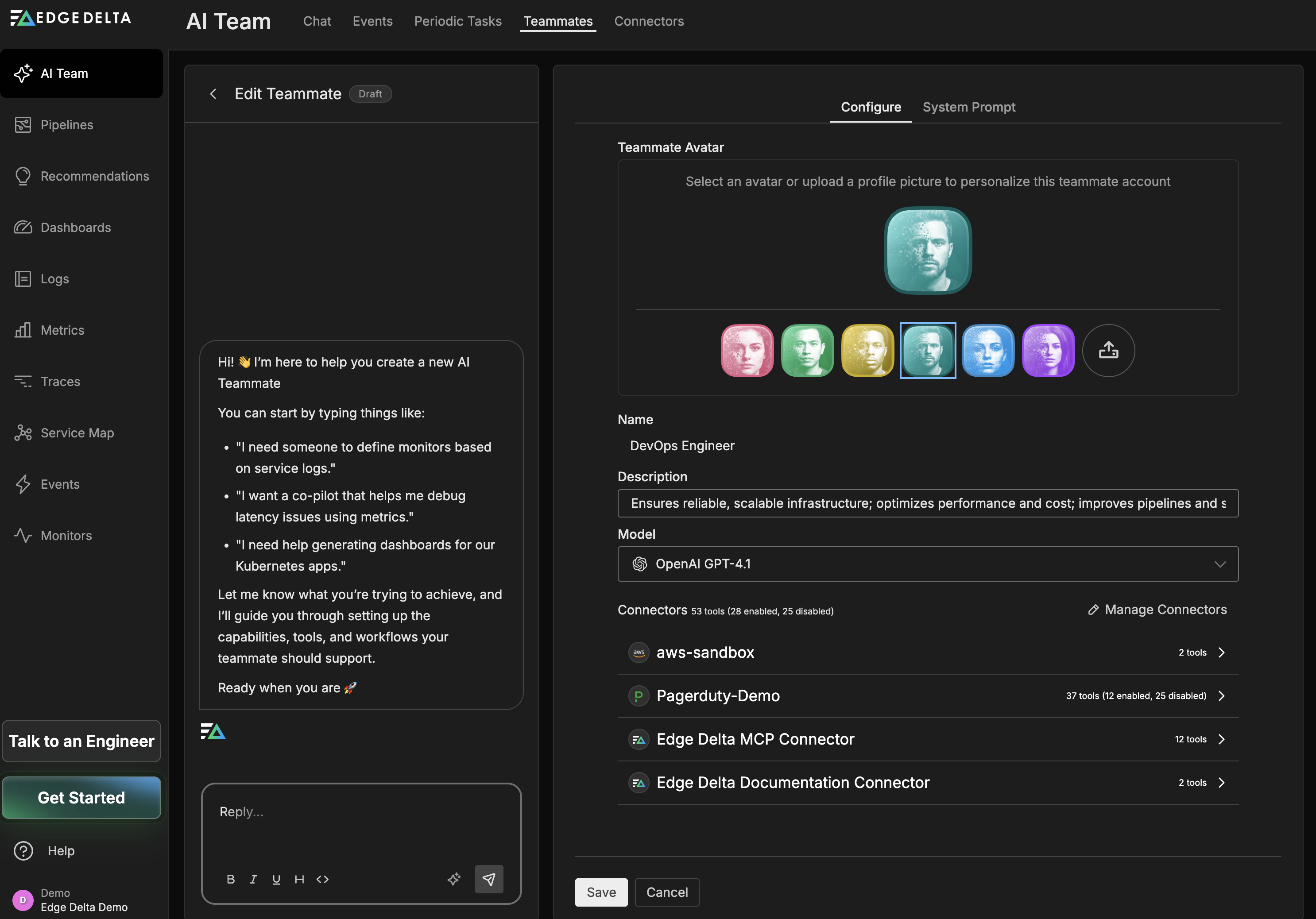The width and height of the screenshot is (1316, 919).
Task: Open the OpenAI GPT-4.1 model dropdown
Action: point(1220,564)
